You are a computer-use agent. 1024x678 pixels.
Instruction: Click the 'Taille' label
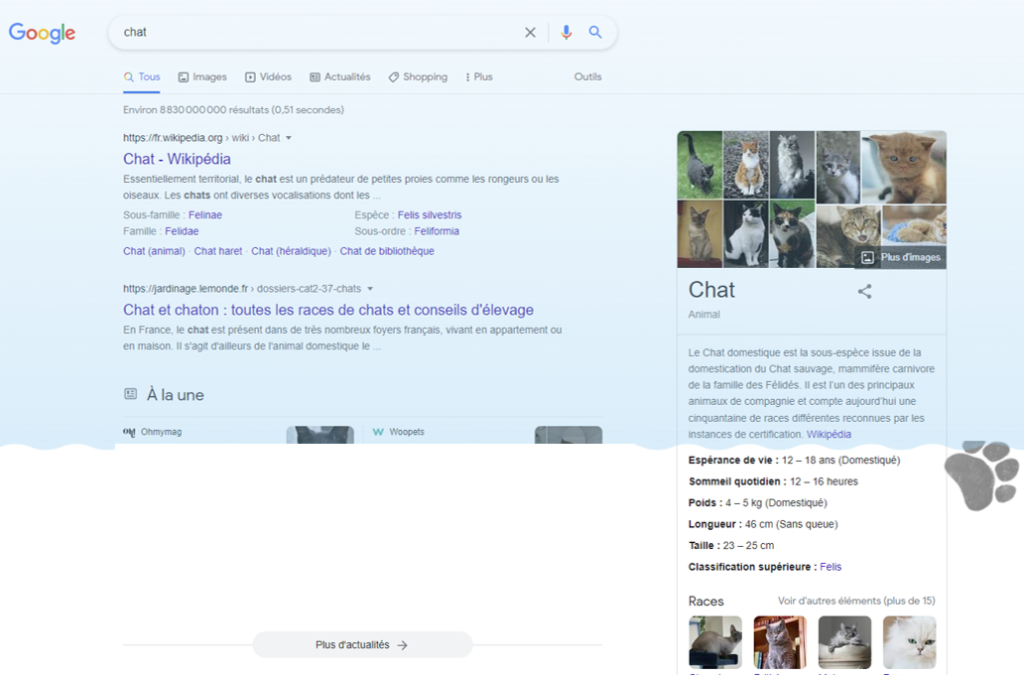[x=704, y=545]
